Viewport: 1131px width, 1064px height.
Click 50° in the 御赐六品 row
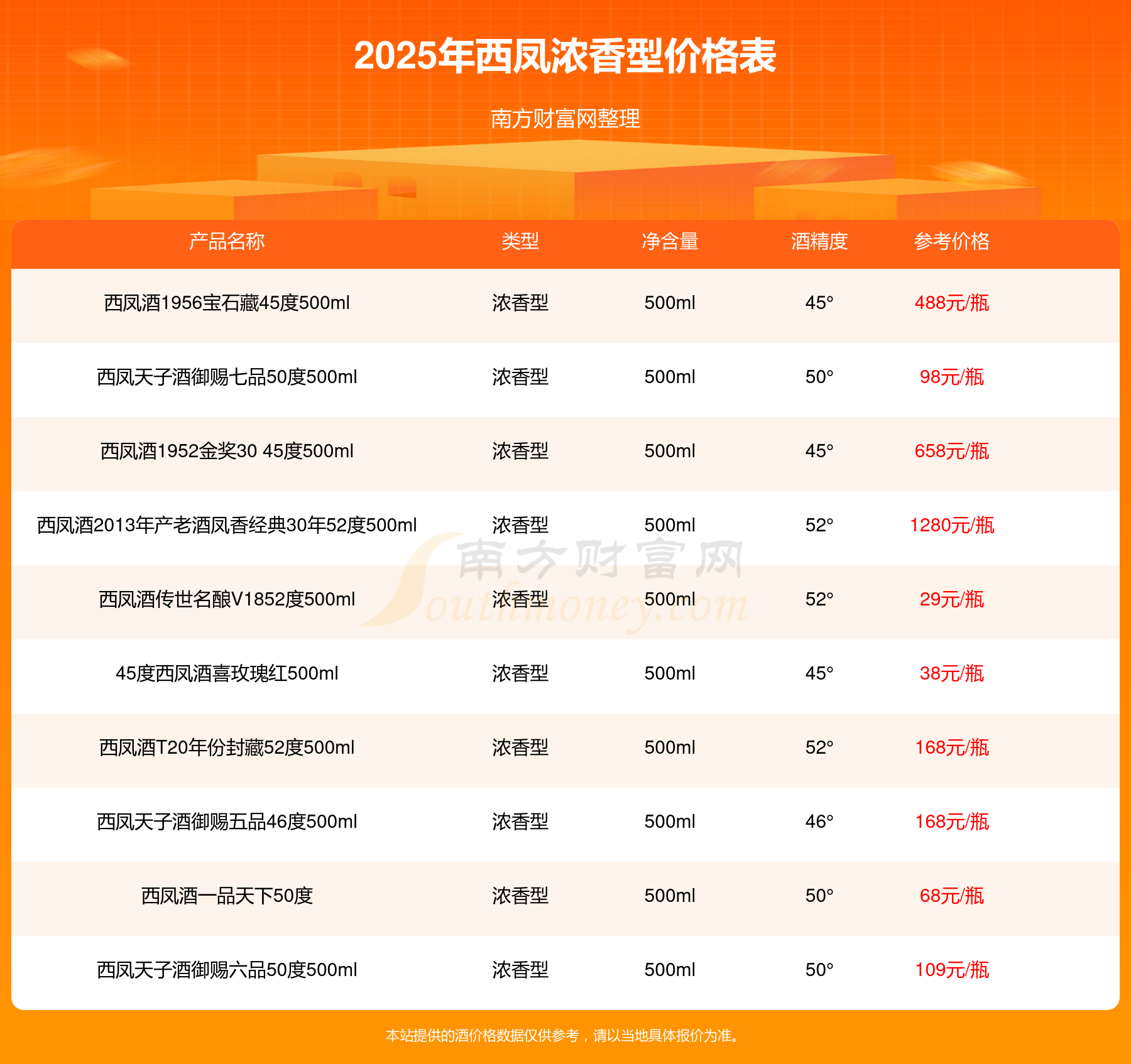pyautogui.click(x=819, y=970)
